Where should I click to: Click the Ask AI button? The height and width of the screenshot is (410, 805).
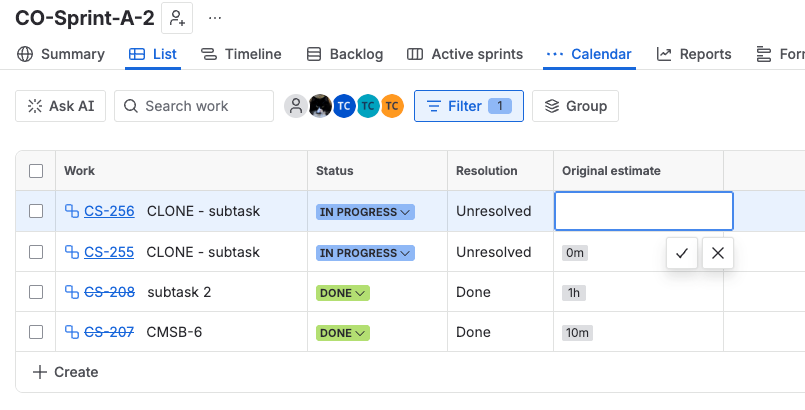point(61,106)
